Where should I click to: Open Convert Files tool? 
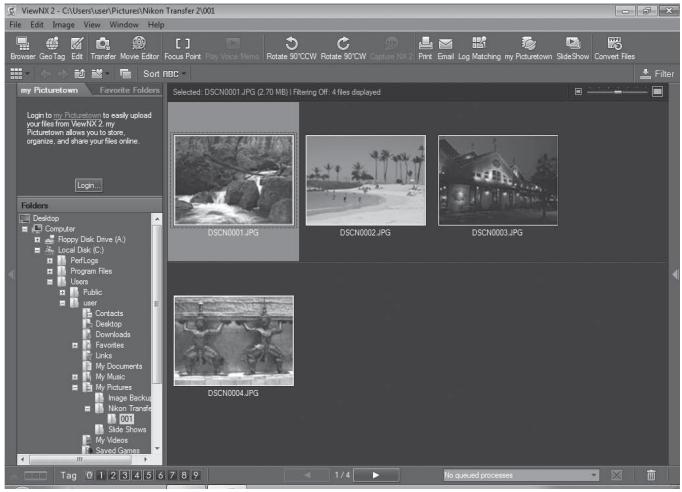[615, 48]
